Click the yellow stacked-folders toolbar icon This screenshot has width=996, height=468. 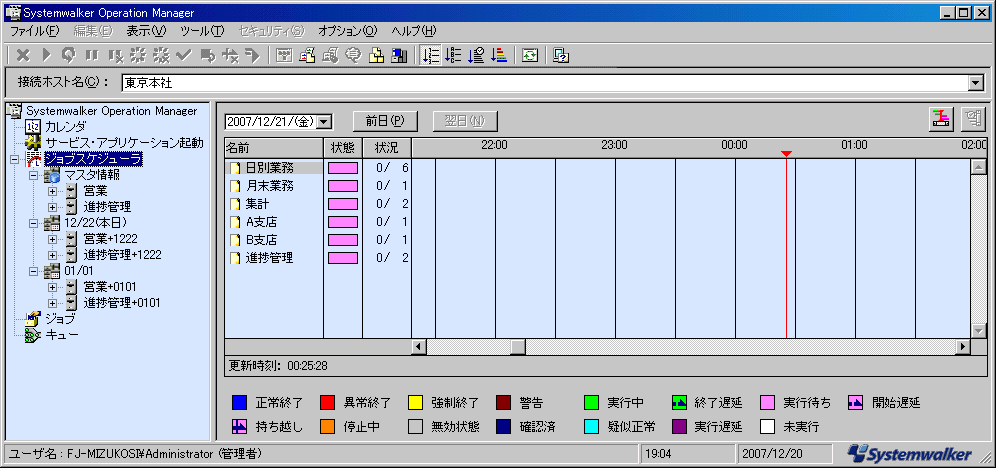coord(377,56)
